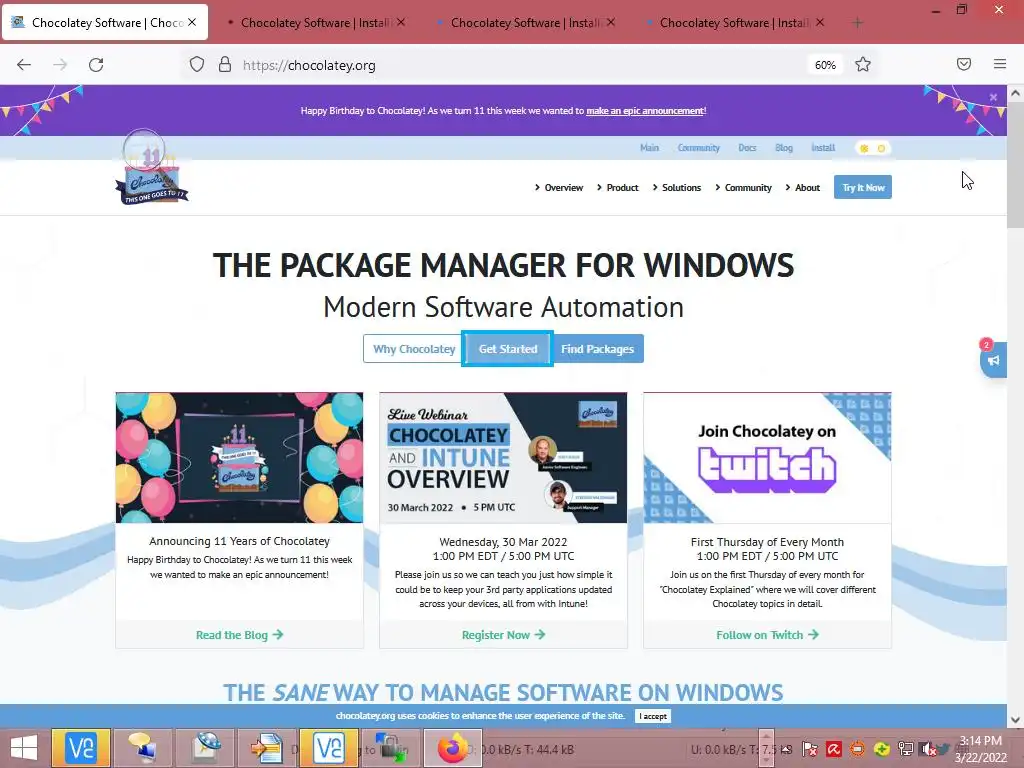Open the Firefox hamburger menu
This screenshot has width=1024, height=768.
1000,64
